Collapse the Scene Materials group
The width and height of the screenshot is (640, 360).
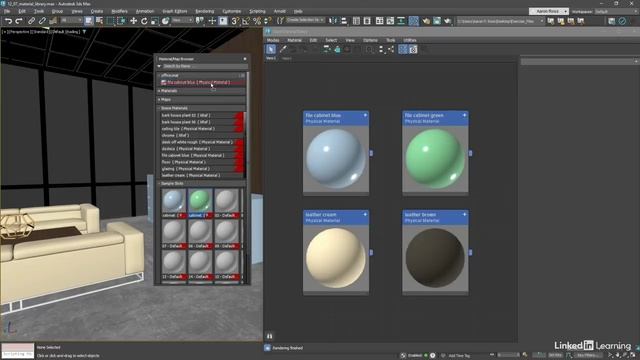(159, 108)
